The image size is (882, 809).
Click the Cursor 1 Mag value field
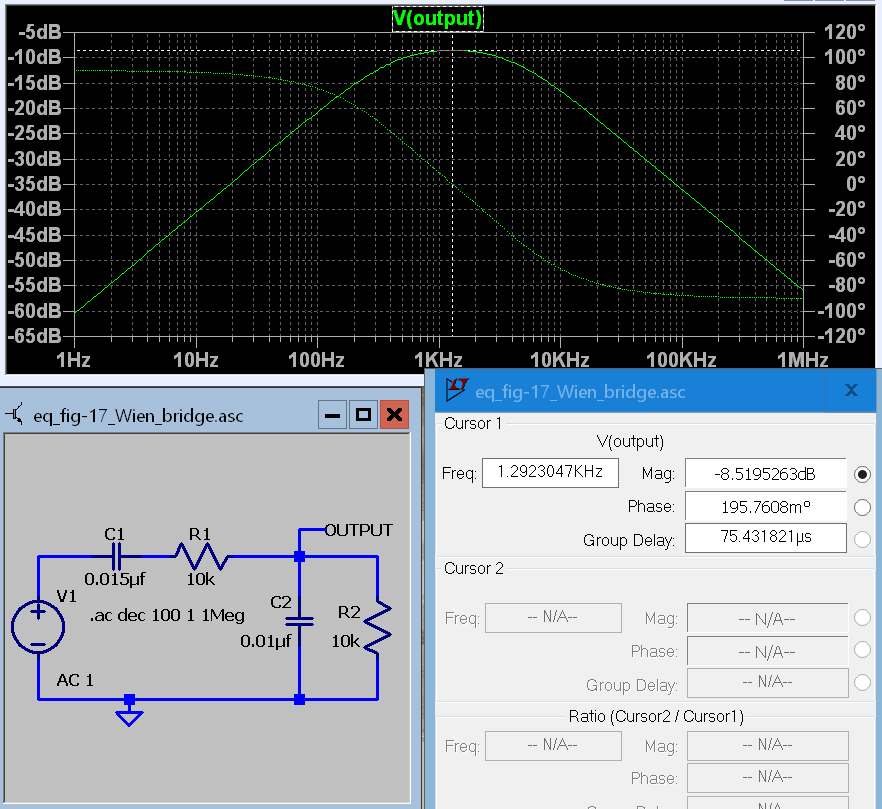[x=766, y=473]
